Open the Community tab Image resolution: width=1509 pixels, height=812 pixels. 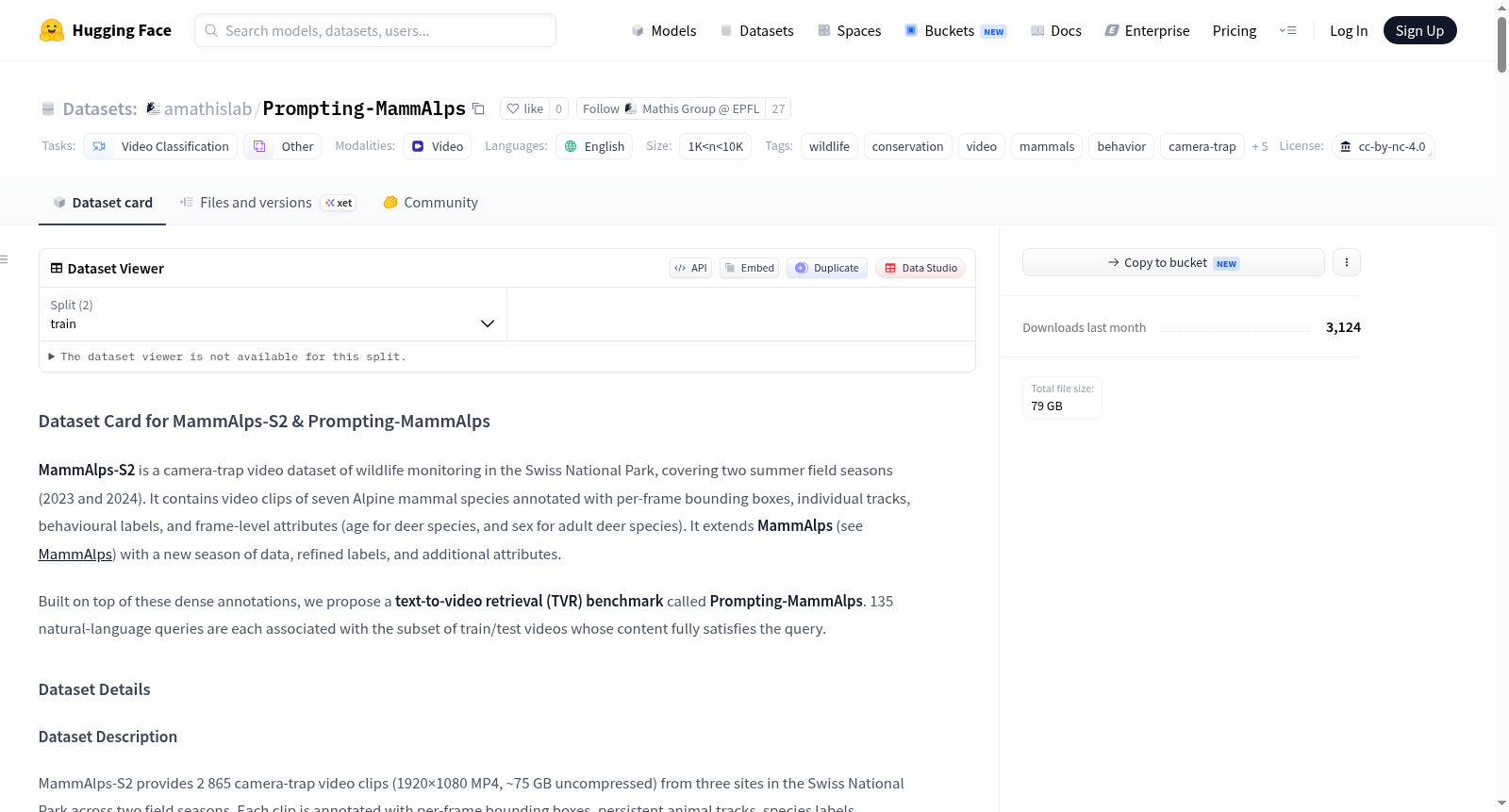click(x=430, y=202)
